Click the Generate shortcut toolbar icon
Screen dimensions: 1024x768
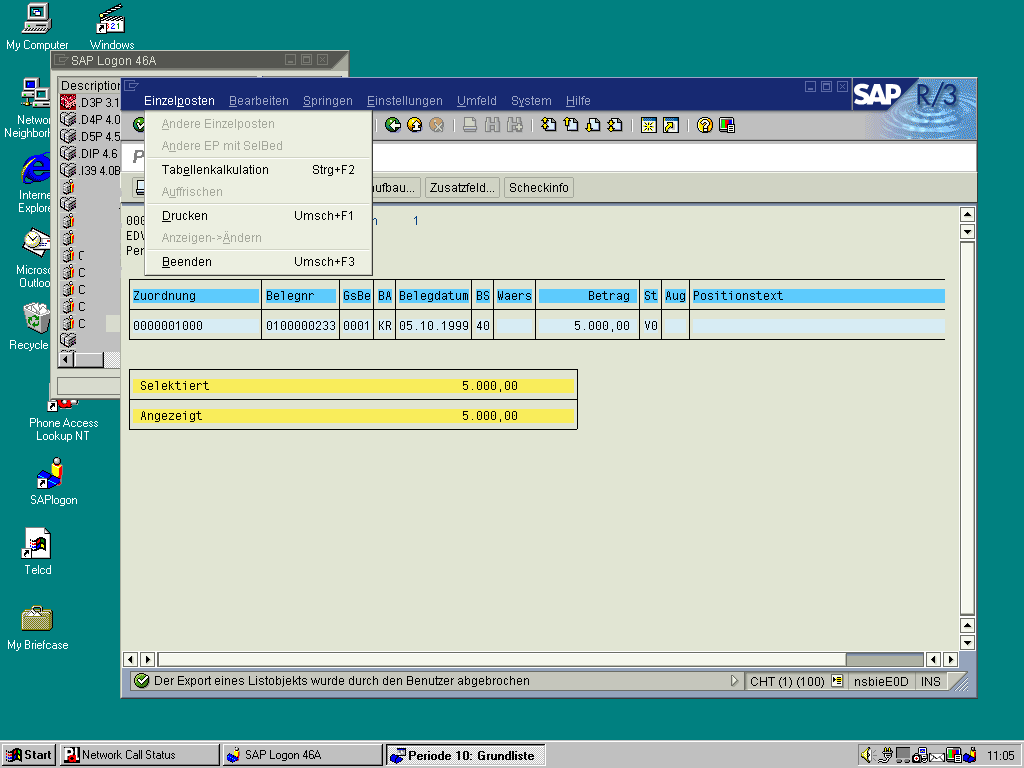[671, 125]
